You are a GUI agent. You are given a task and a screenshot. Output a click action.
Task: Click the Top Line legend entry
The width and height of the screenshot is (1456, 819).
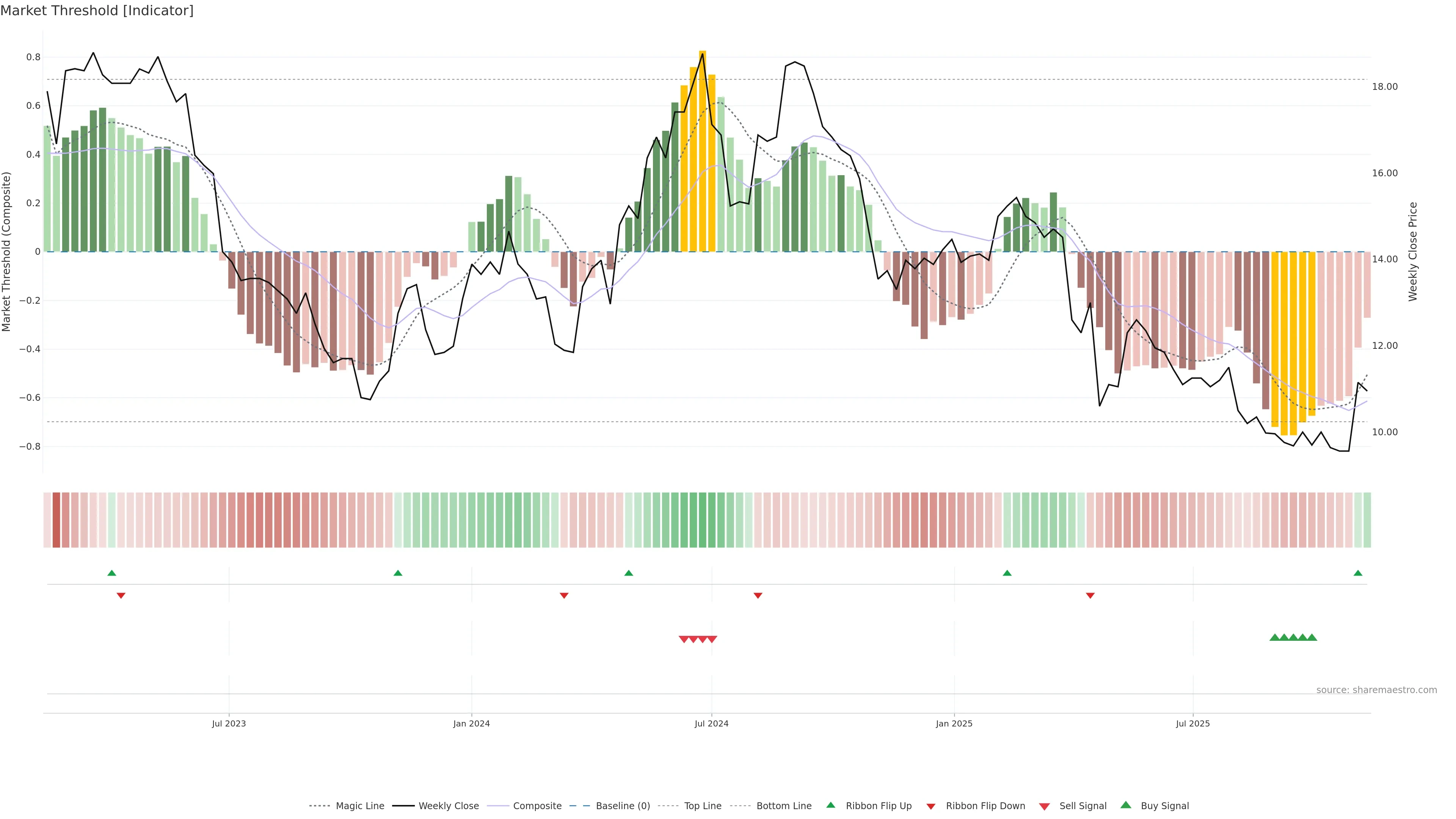[703, 806]
